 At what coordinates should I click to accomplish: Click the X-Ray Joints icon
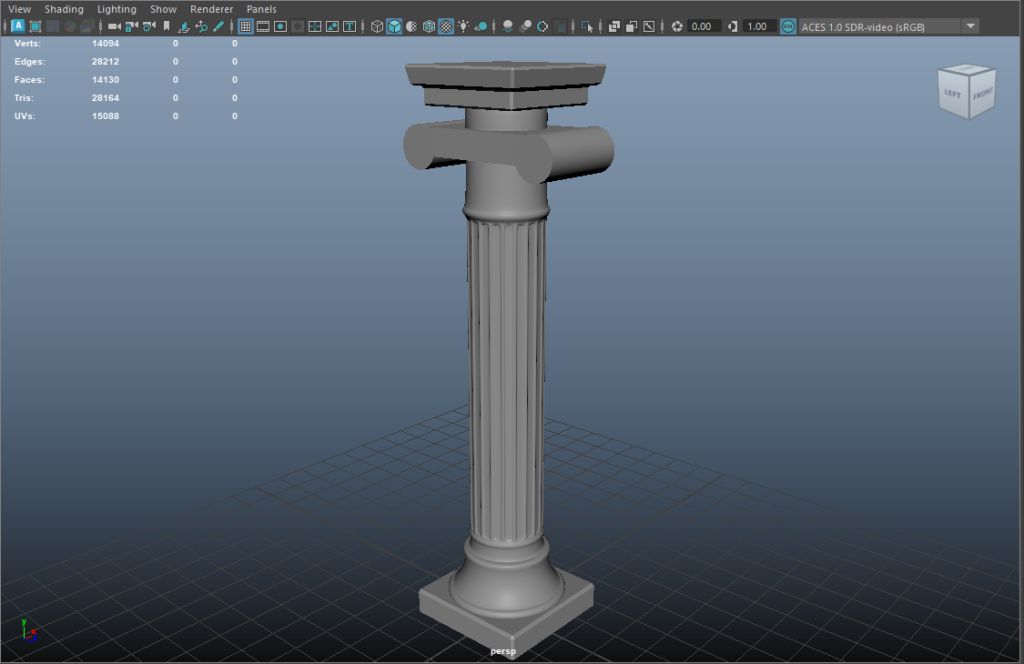648,26
